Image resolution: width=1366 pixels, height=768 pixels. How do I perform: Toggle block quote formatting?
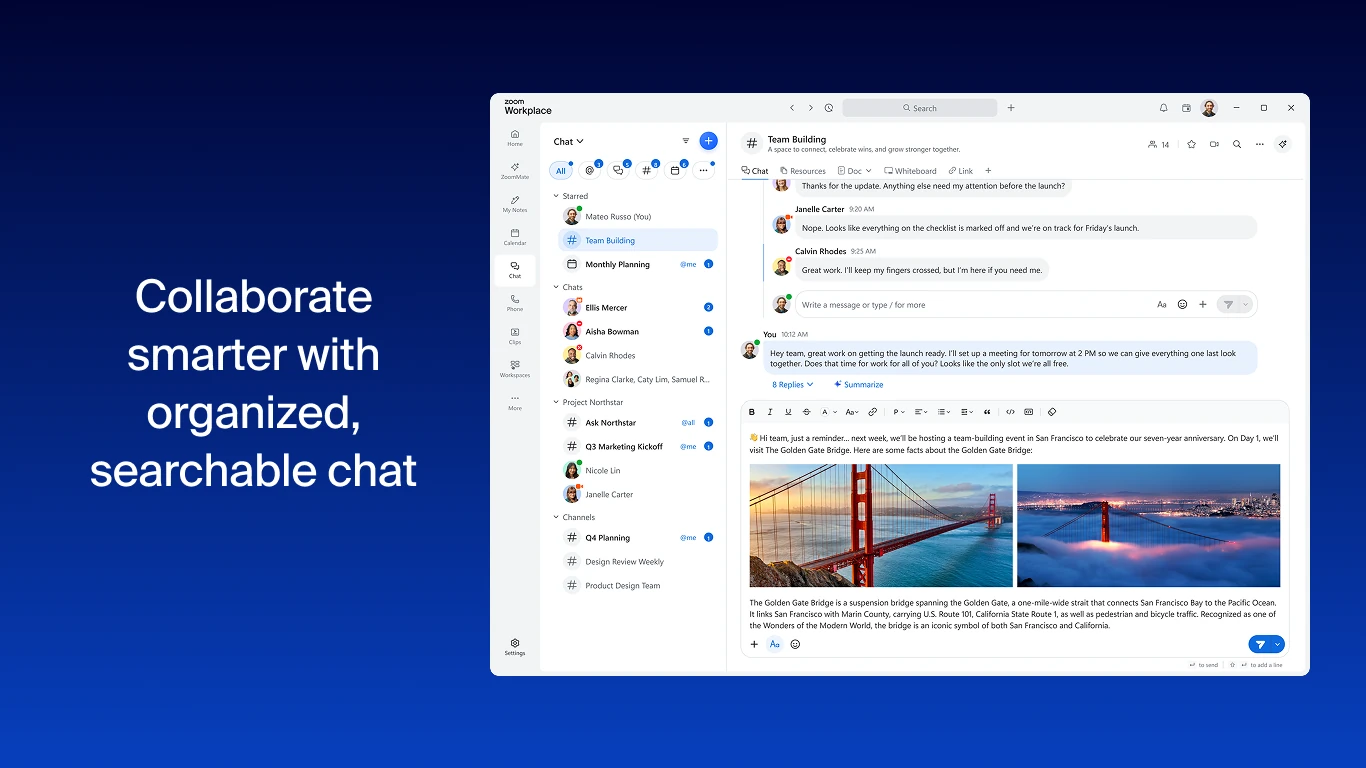coord(988,412)
